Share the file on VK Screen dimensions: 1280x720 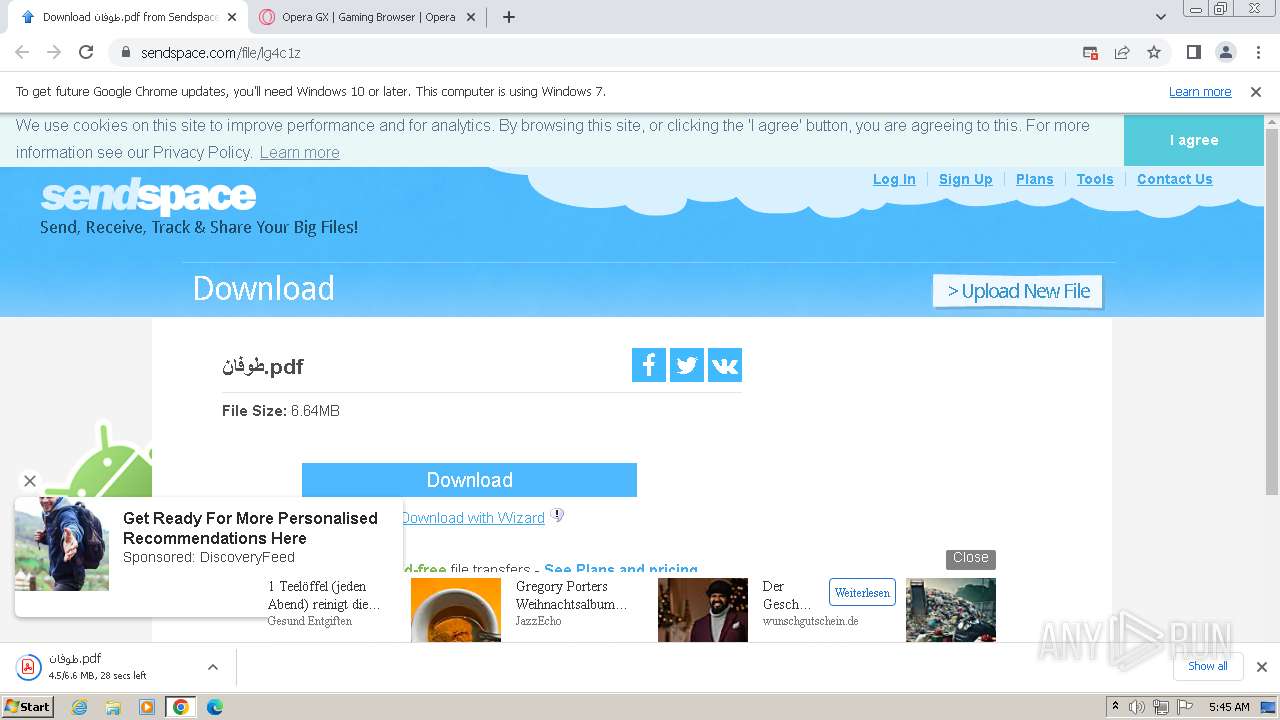point(725,365)
